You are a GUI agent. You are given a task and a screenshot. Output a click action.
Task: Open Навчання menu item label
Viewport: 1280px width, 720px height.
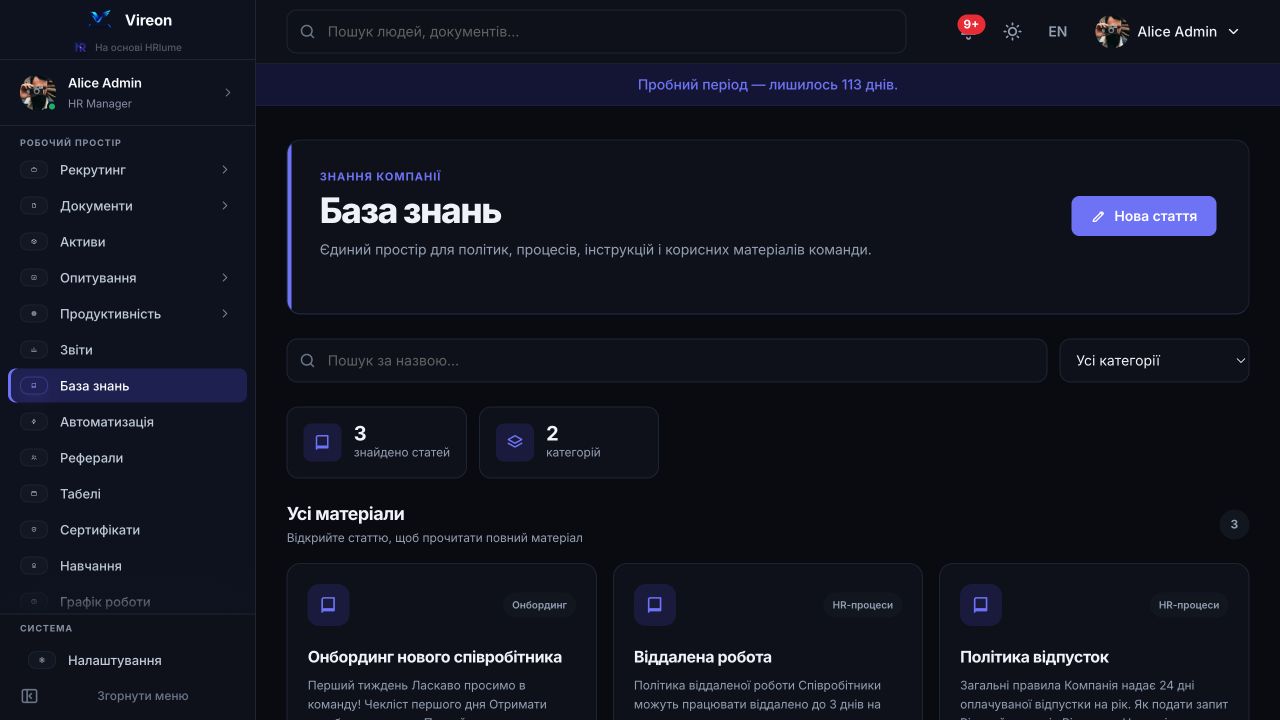pos(91,566)
